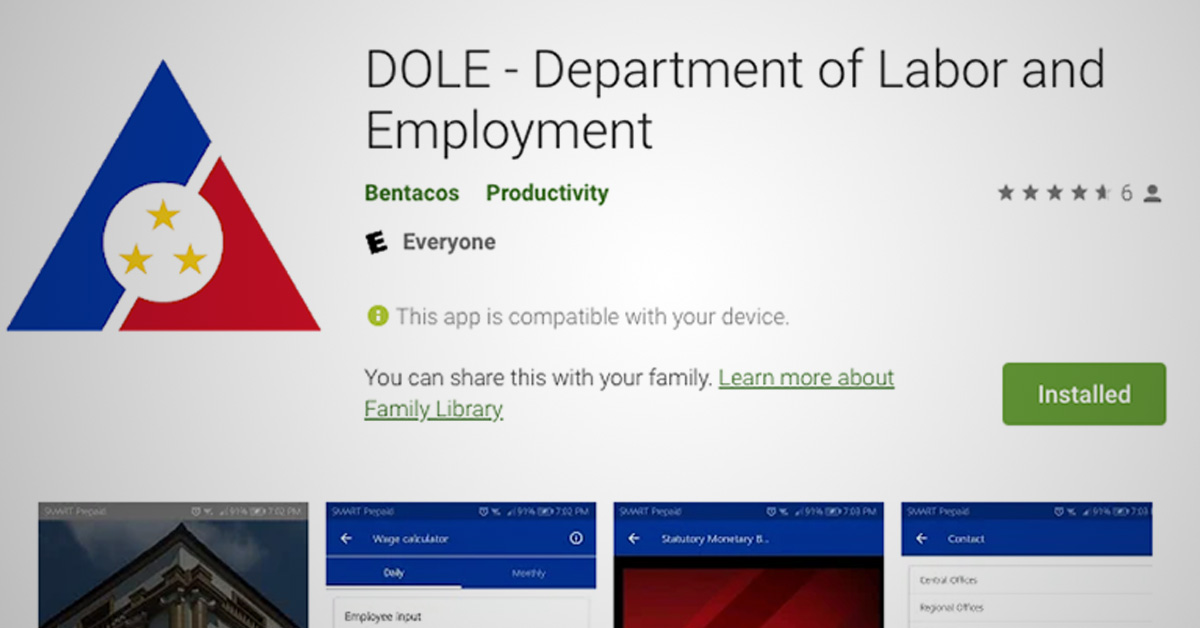Click the green compatibility info icon
The height and width of the screenshot is (628, 1200).
(x=376, y=316)
